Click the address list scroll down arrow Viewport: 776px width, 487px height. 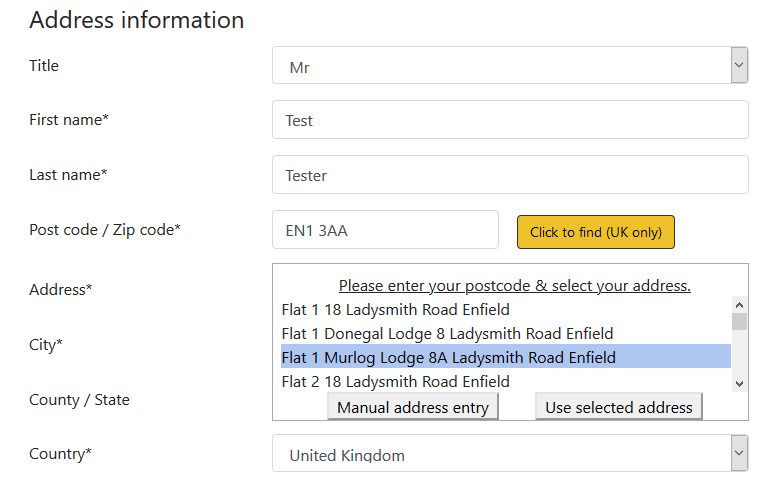point(739,384)
